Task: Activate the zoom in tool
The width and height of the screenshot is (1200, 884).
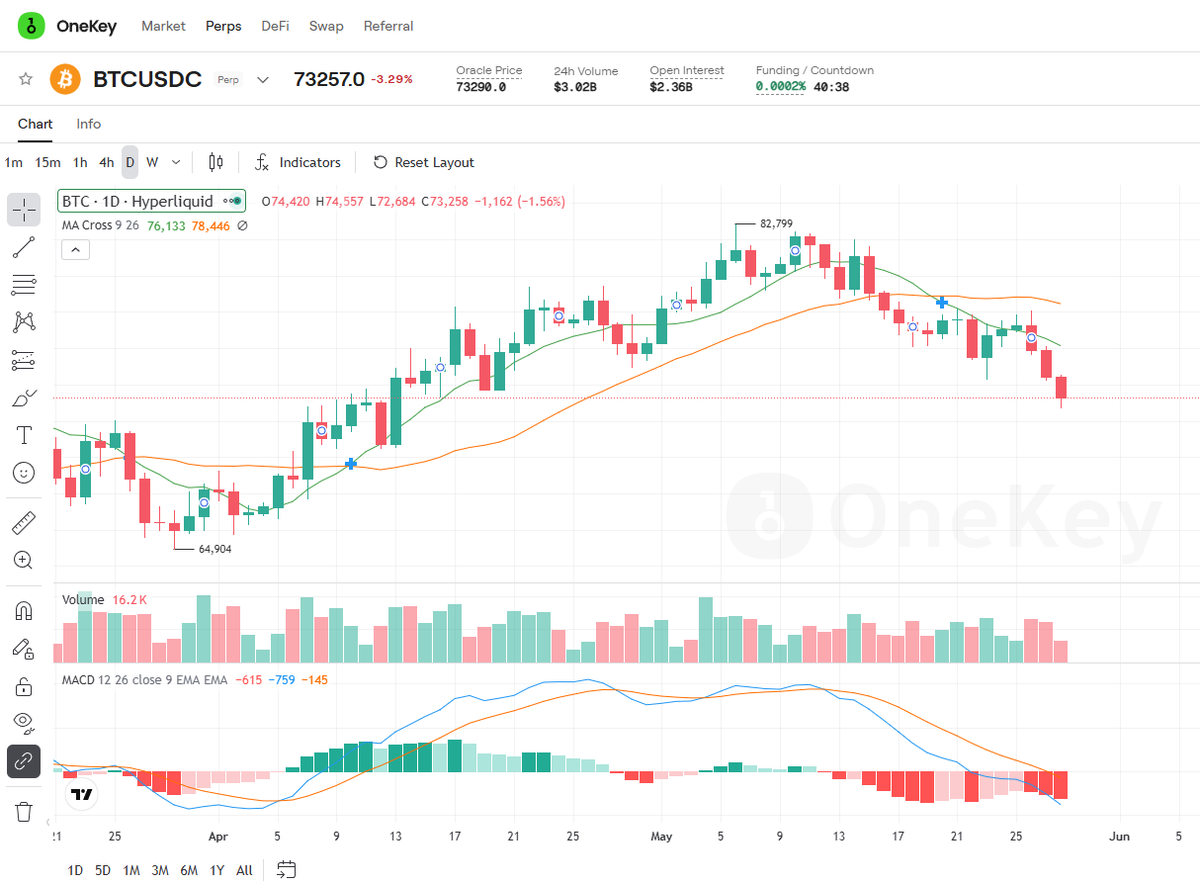Action: pyautogui.click(x=24, y=560)
